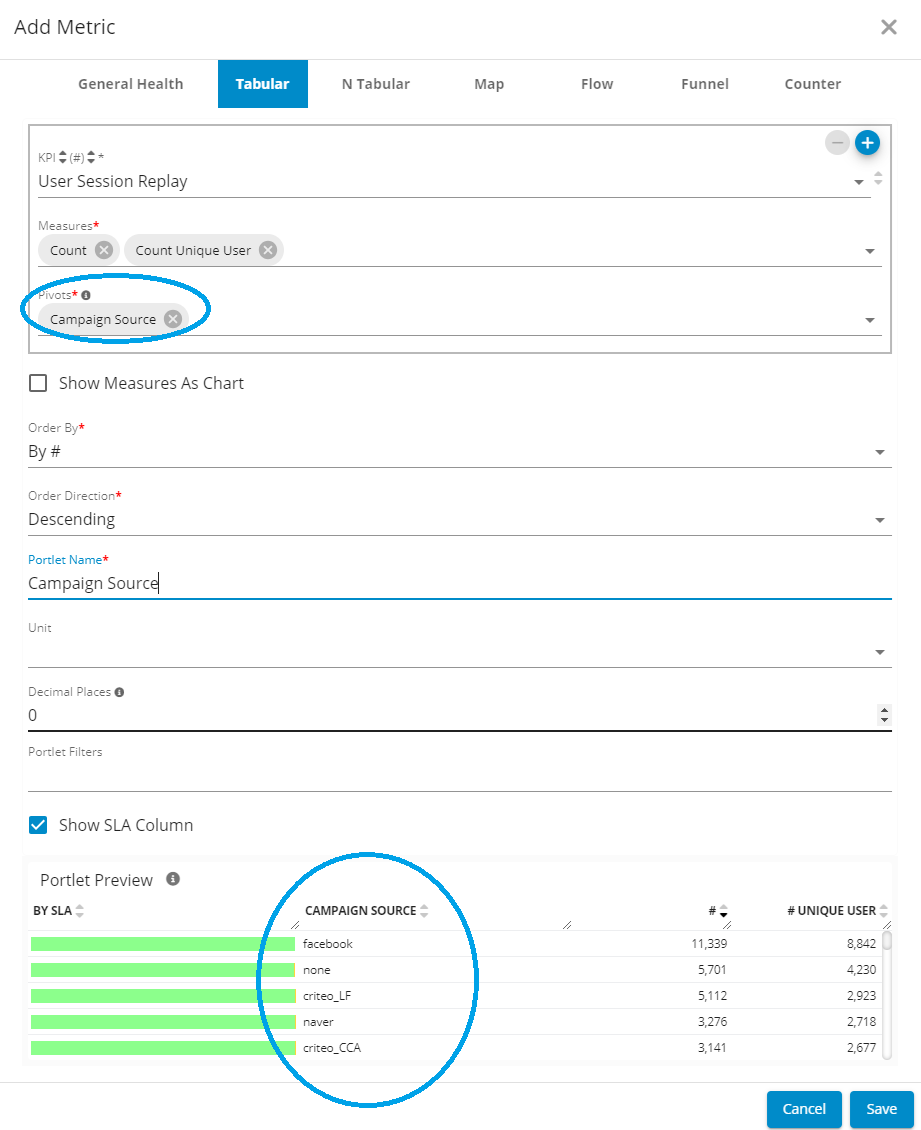Click the Portlet Filters input field
The image size is (921, 1130).
[x=459, y=776]
